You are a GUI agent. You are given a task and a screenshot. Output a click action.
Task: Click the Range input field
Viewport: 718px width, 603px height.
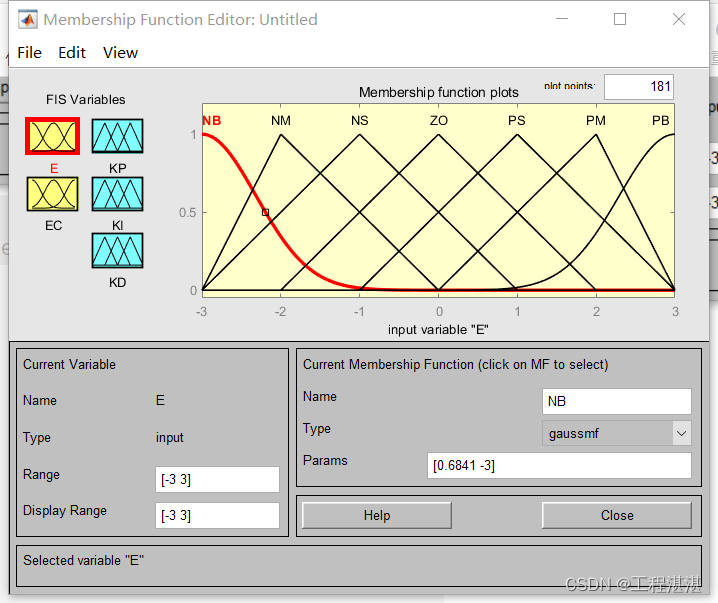coord(217,479)
